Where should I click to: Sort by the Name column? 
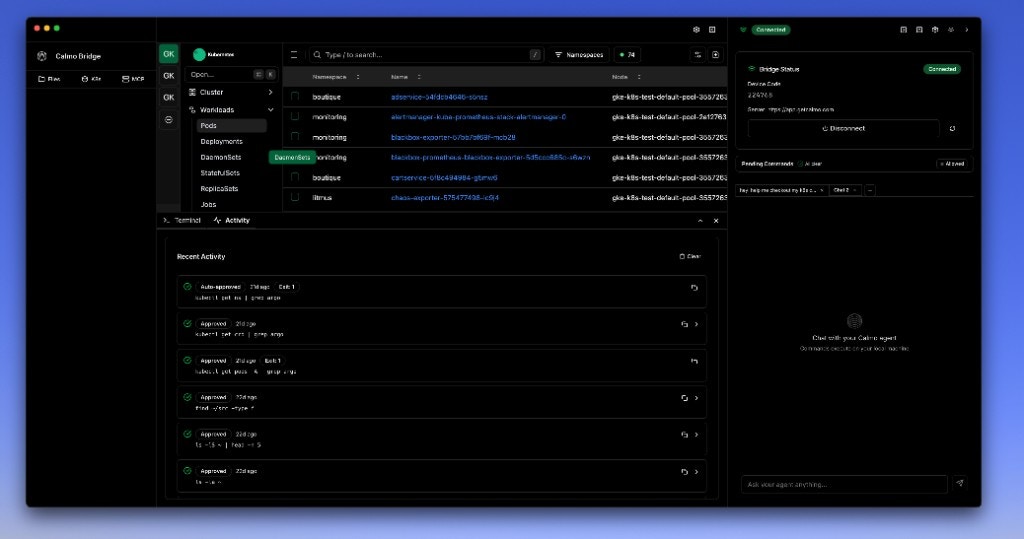(x=406, y=77)
